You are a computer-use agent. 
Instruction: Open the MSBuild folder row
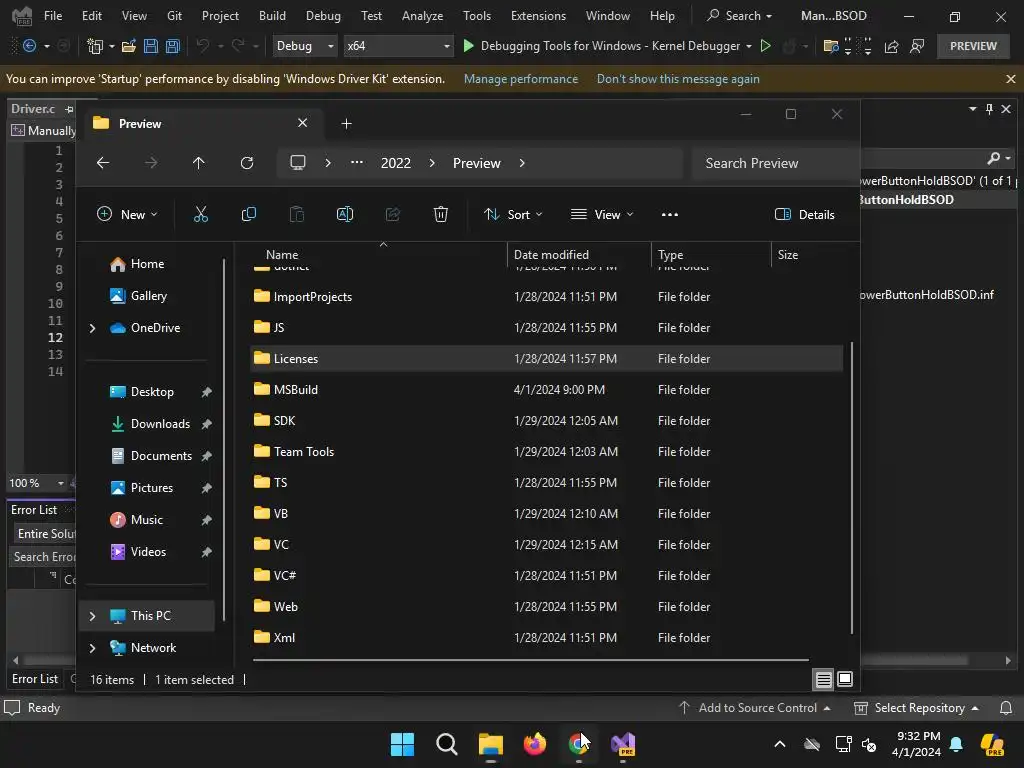(546, 390)
